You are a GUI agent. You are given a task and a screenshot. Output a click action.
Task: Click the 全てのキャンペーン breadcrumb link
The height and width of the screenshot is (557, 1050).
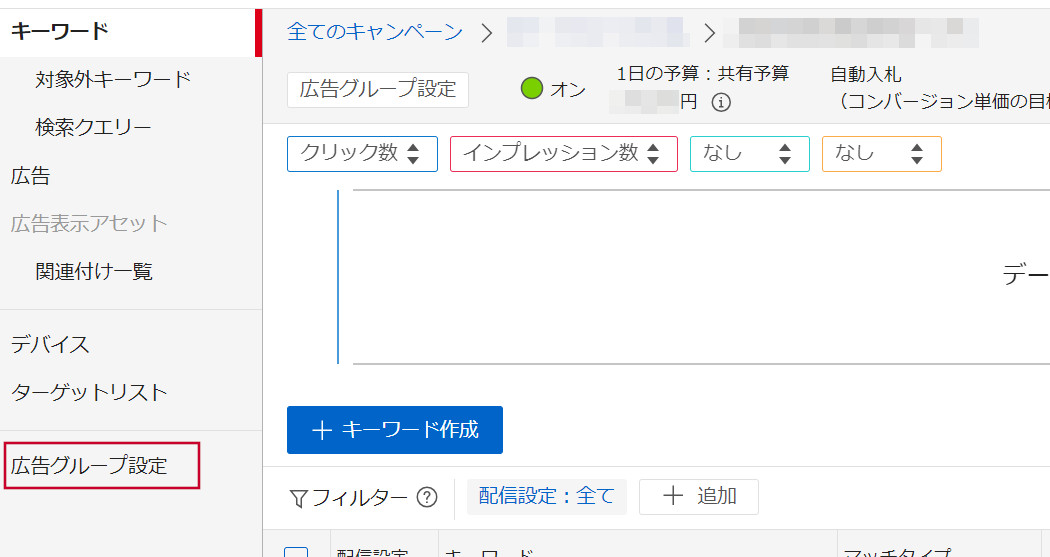[375, 31]
